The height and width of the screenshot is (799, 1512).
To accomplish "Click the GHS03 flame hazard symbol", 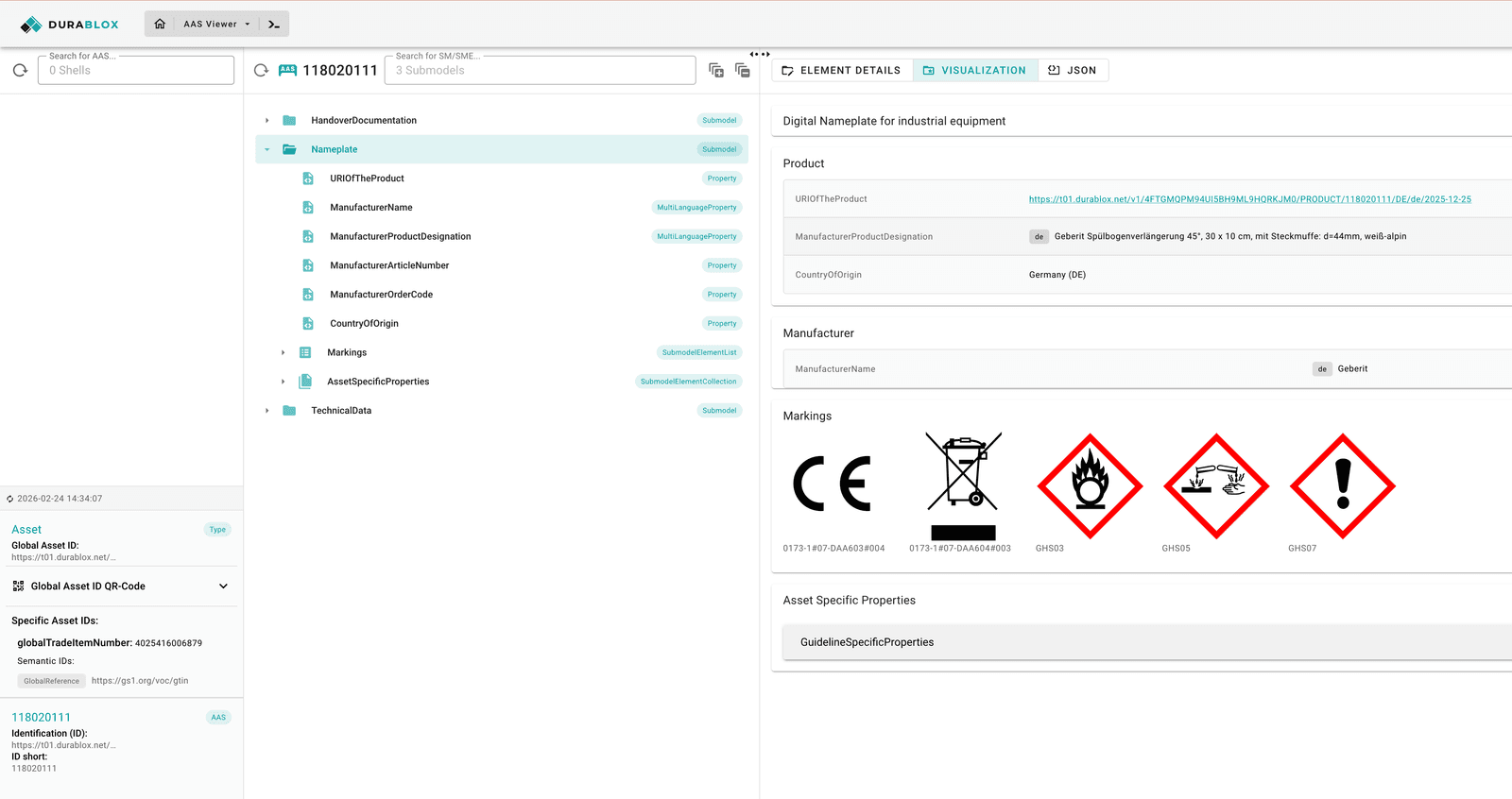I will click(1090, 485).
